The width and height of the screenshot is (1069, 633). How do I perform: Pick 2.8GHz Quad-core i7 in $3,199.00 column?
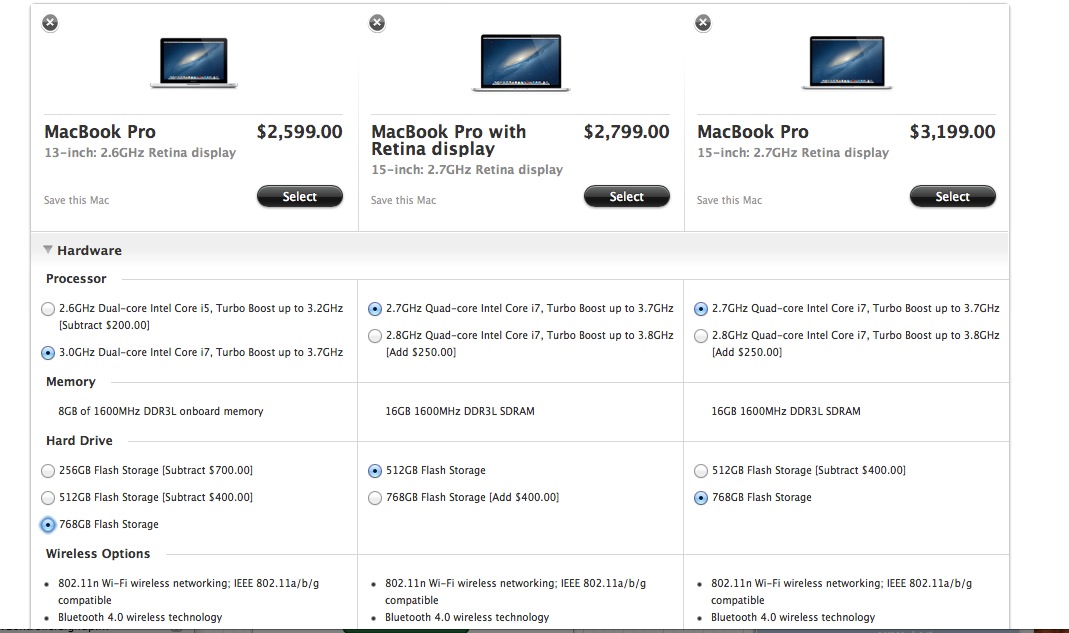701,336
